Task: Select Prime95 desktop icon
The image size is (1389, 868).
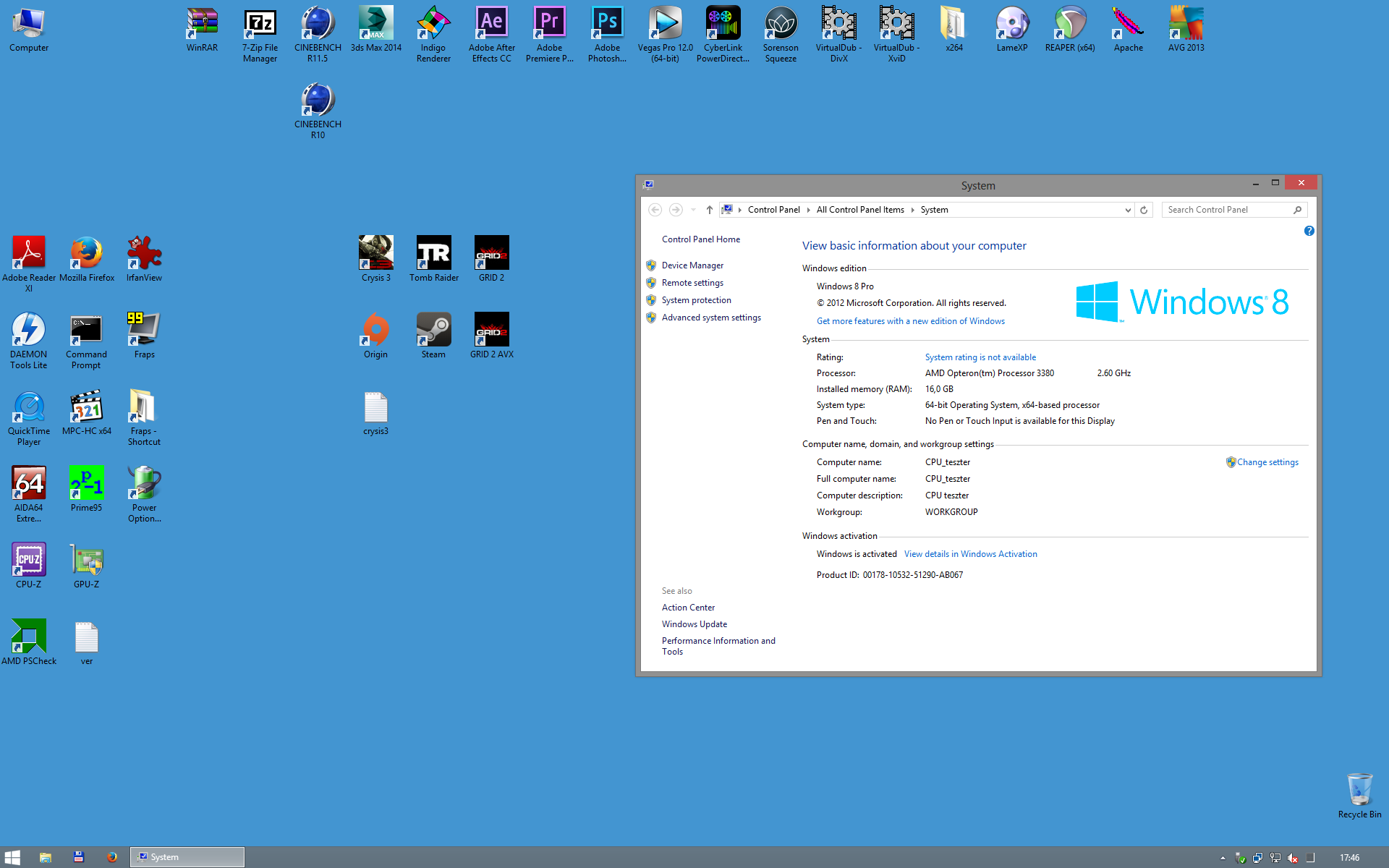Action: pos(86,489)
